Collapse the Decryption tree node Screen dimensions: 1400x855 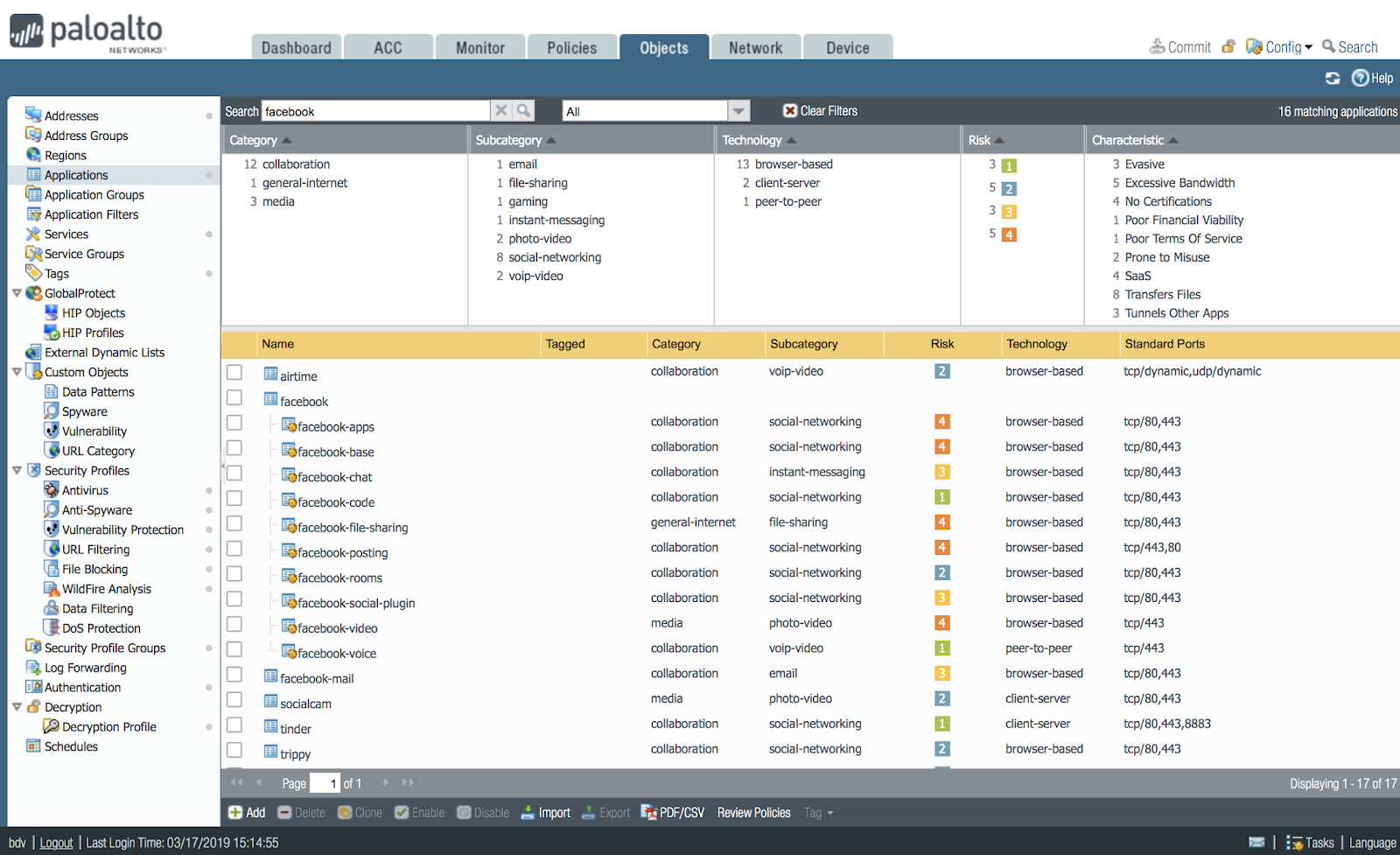17,707
